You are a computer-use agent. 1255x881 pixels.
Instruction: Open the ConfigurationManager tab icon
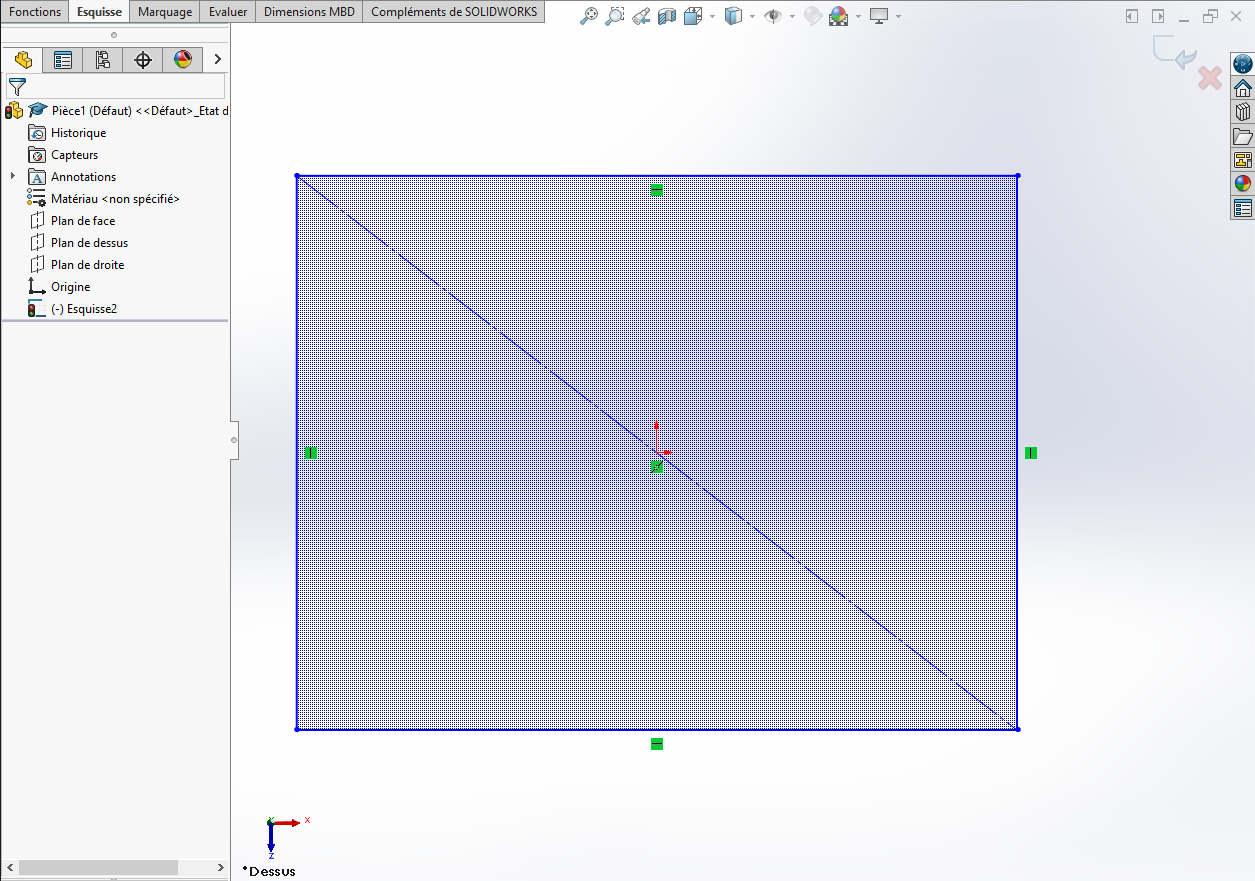[x=103, y=60]
